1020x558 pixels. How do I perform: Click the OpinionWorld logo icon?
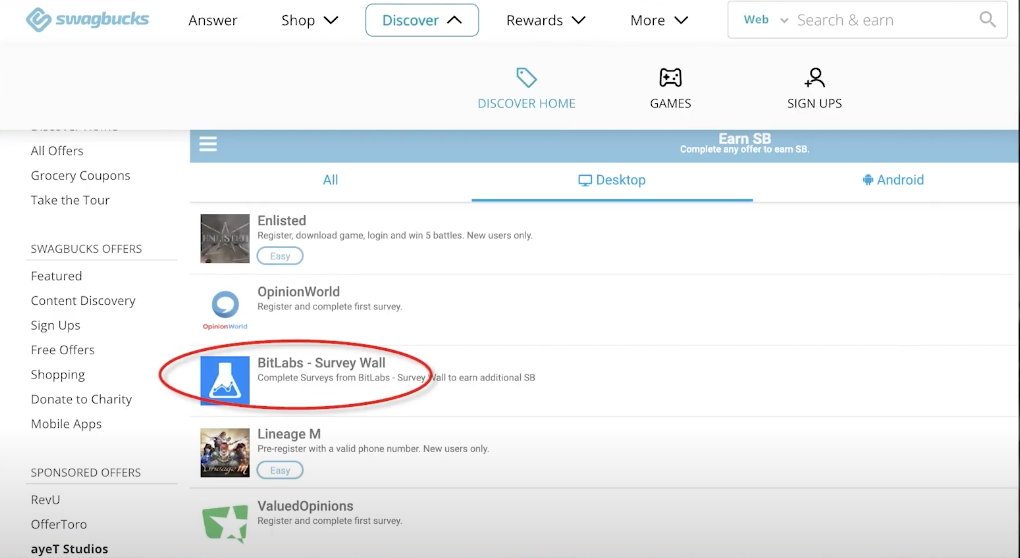(225, 310)
